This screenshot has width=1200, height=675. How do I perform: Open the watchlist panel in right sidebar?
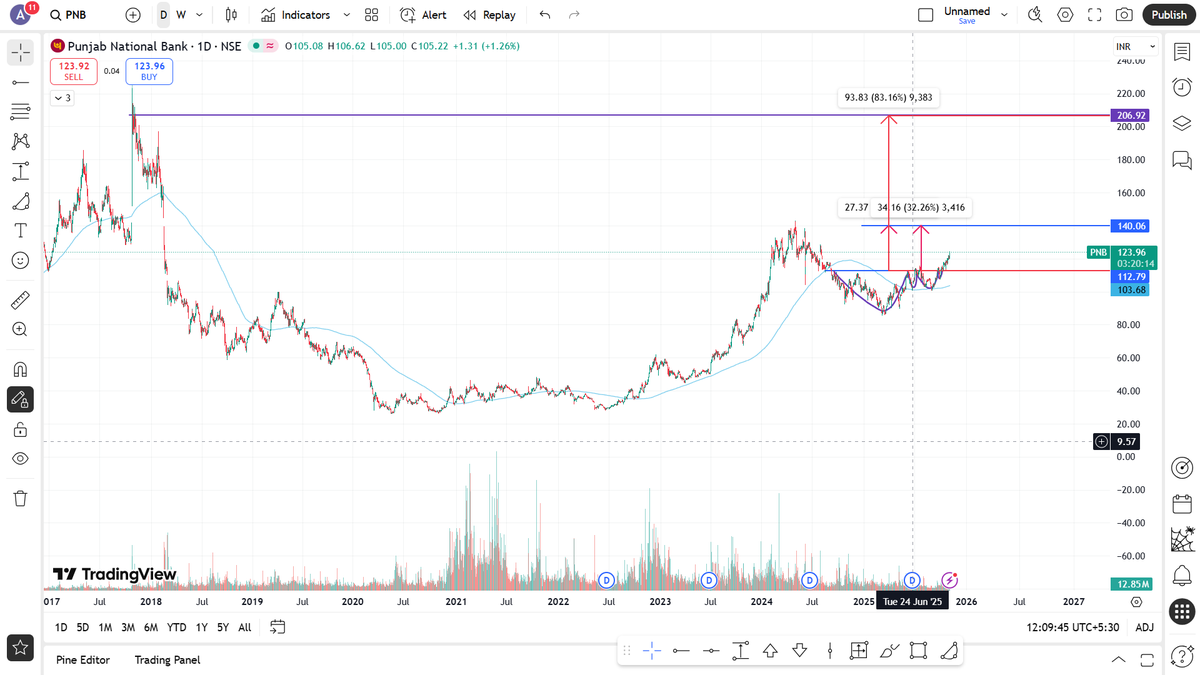(1182, 52)
